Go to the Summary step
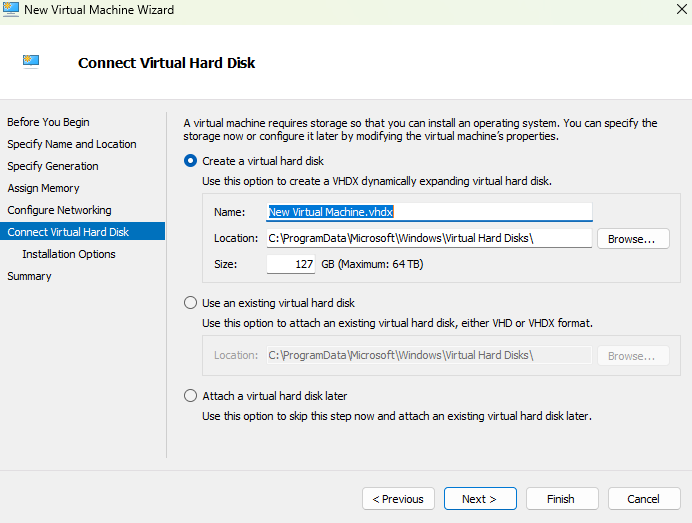Screen dimensions: 692x523 pos(29,276)
